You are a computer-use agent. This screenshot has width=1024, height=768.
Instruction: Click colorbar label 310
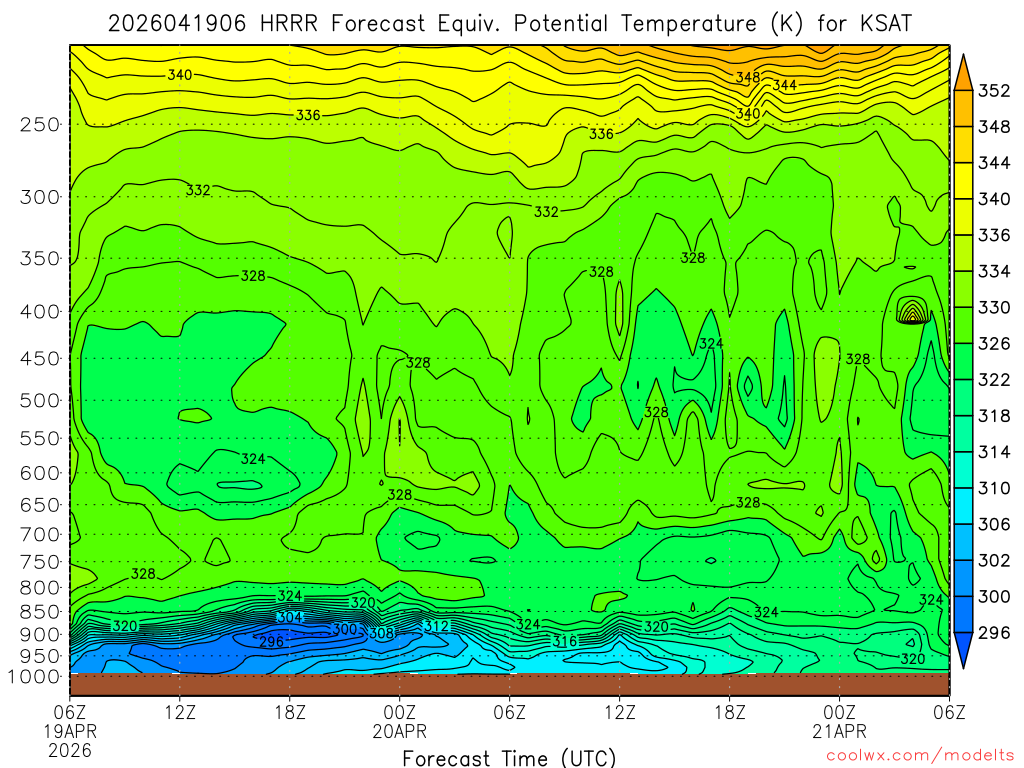(993, 488)
